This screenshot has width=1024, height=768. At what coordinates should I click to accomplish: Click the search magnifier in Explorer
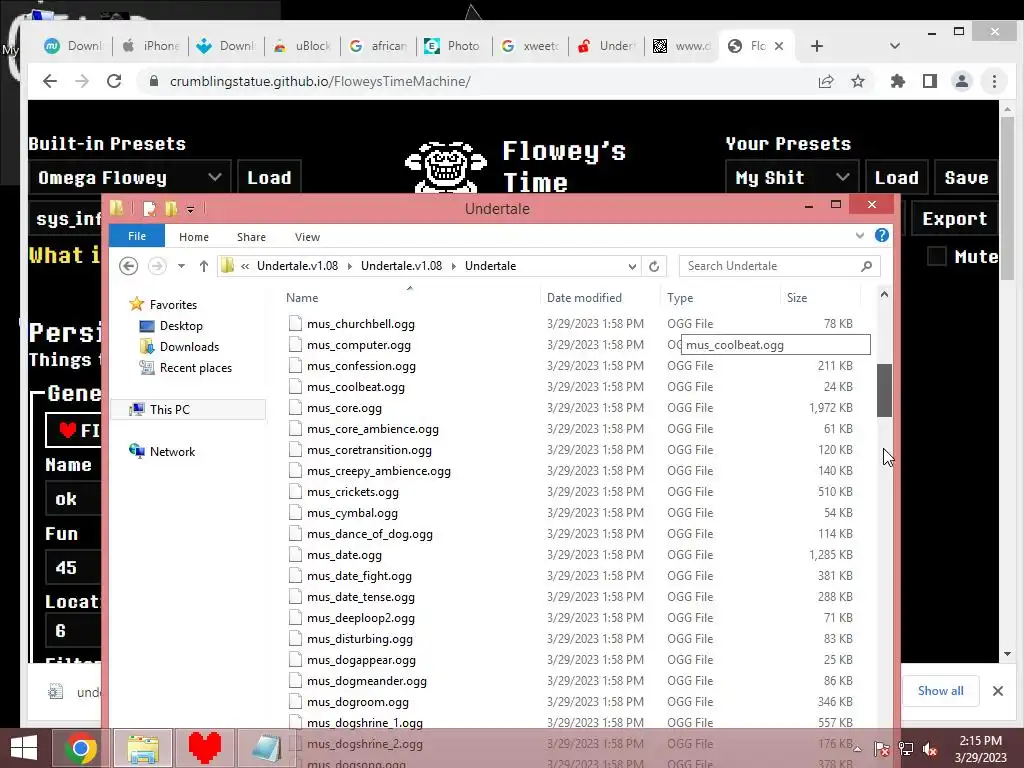pos(867,266)
